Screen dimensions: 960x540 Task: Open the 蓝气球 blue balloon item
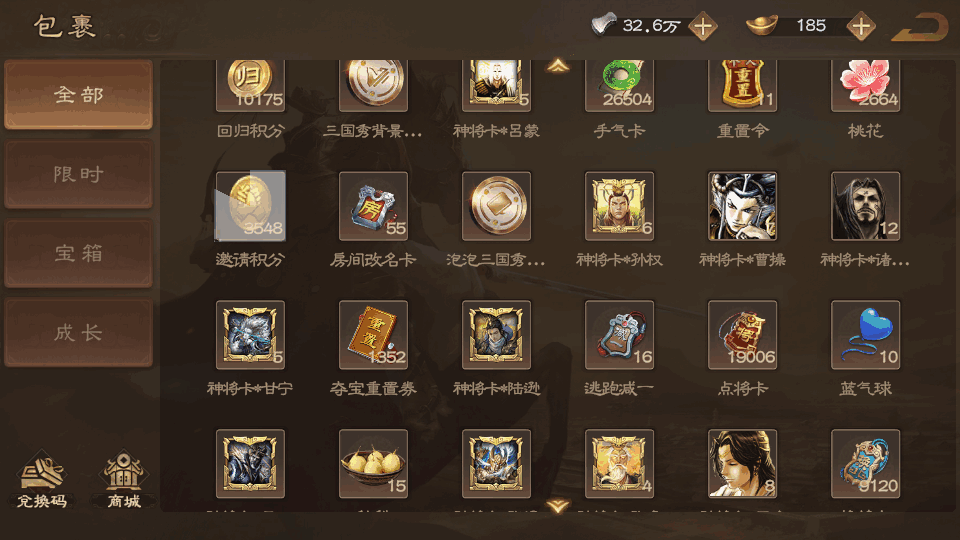pyautogui.click(x=866, y=335)
